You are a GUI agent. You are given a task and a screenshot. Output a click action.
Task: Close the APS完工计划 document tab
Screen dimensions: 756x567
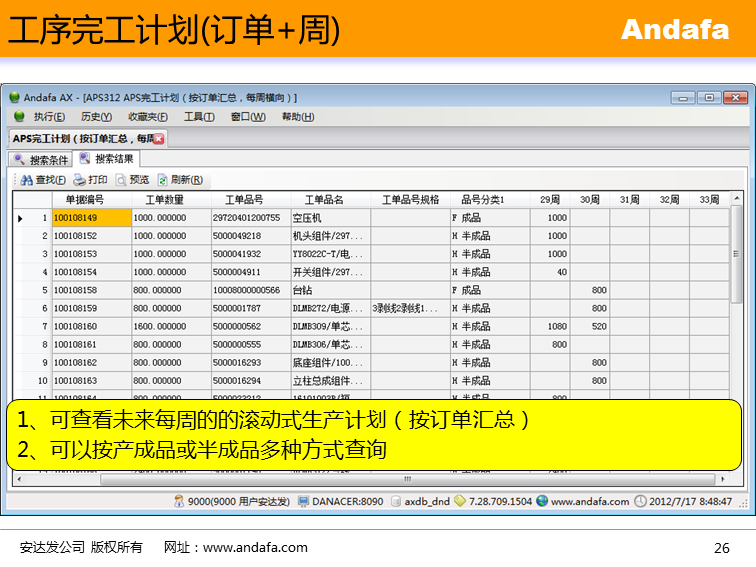coord(158,139)
